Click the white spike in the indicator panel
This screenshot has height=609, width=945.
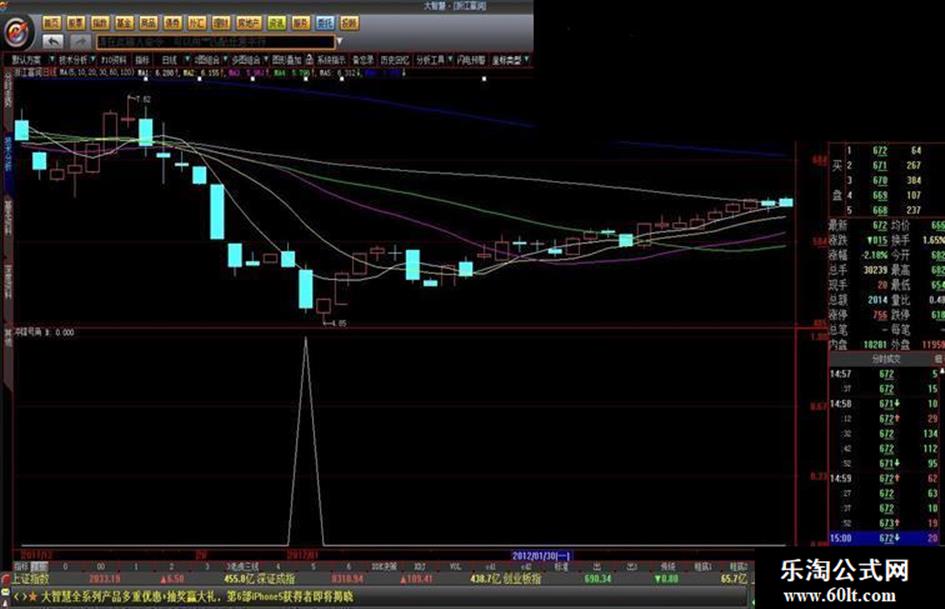click(306, 440)
